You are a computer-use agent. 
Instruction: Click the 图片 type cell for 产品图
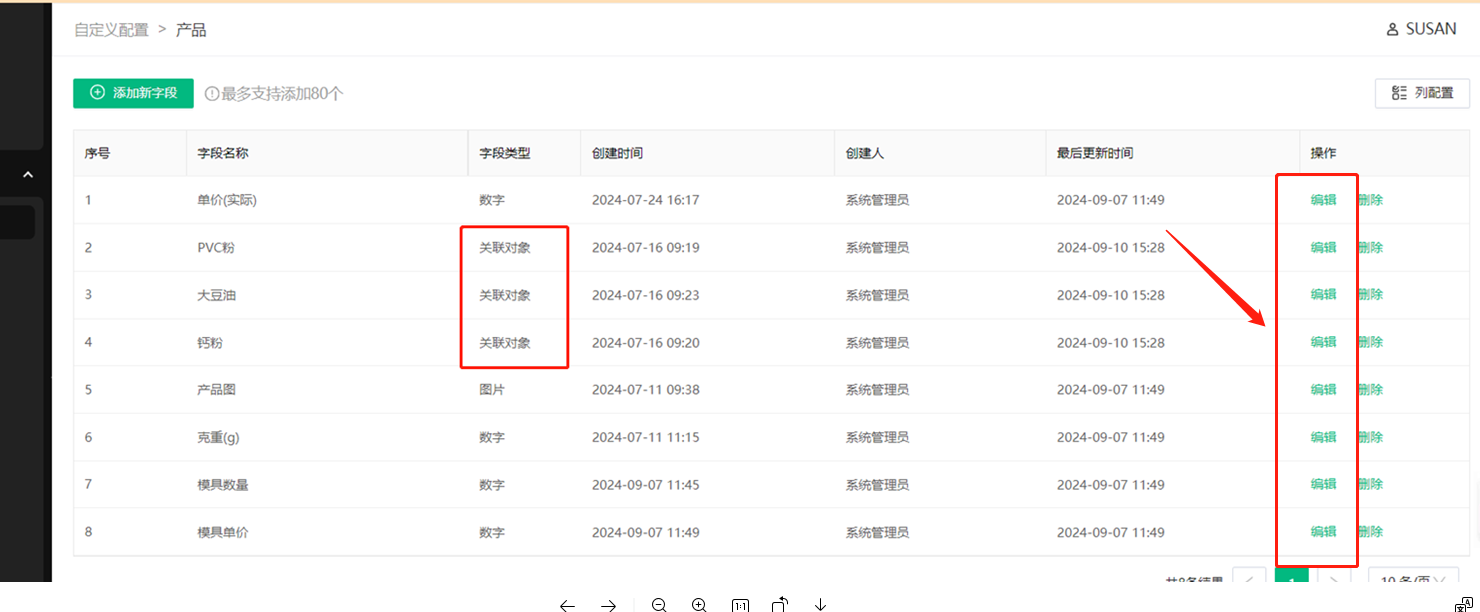coord(492,389)
